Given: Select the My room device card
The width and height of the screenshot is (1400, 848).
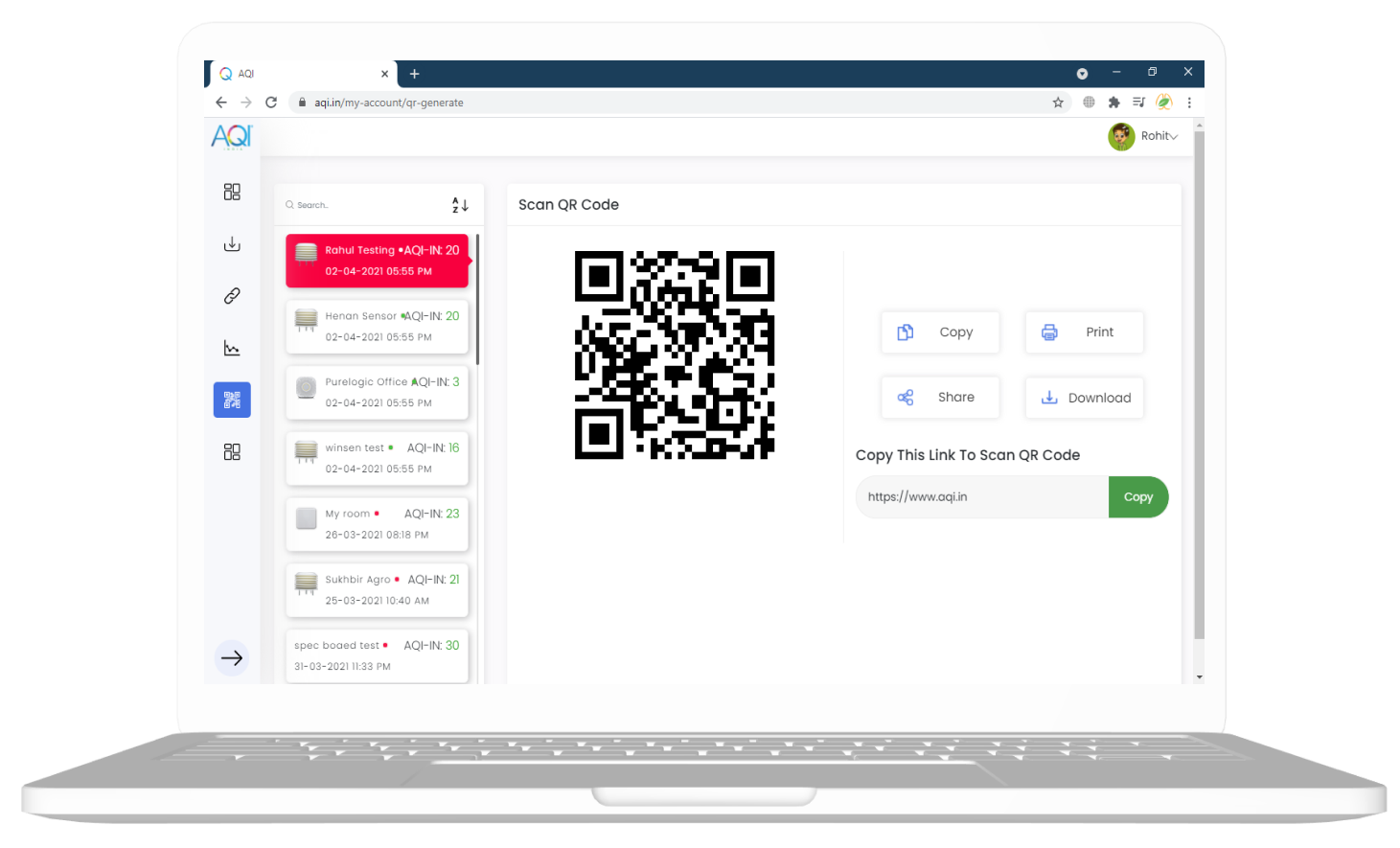Looking at the screenshot, I should pos(377,524).
